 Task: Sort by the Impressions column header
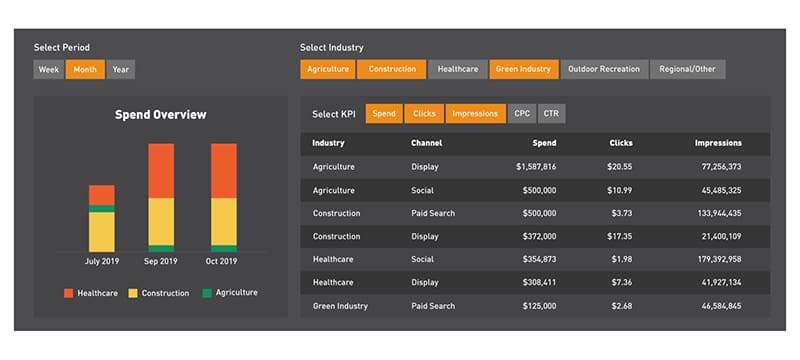(718, 143)
